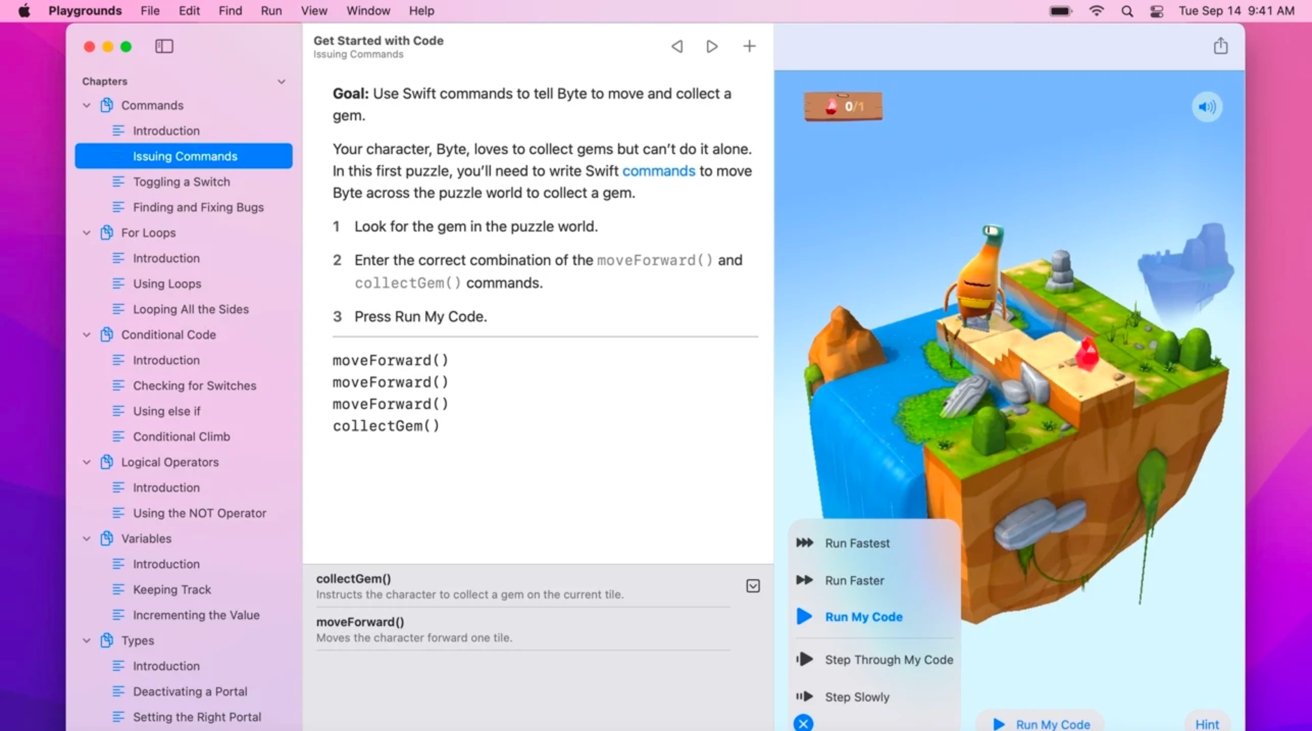Open Conditional Climb page
Screen dimensions: 1312x731
point(183,436)
